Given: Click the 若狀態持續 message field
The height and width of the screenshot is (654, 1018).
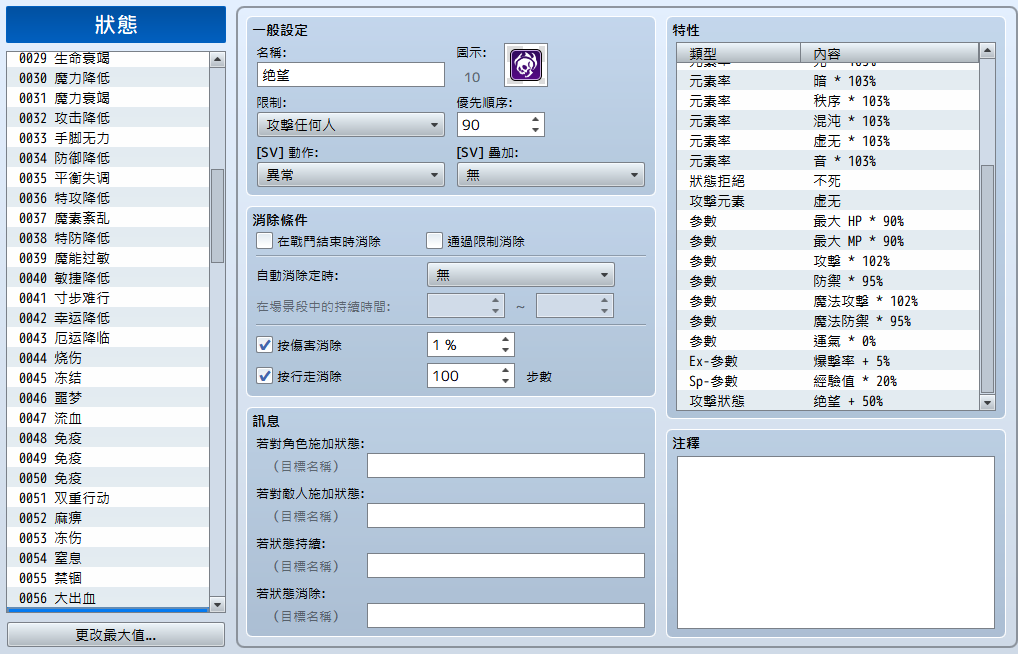Looking at the screenshot, I should point(506,566).
